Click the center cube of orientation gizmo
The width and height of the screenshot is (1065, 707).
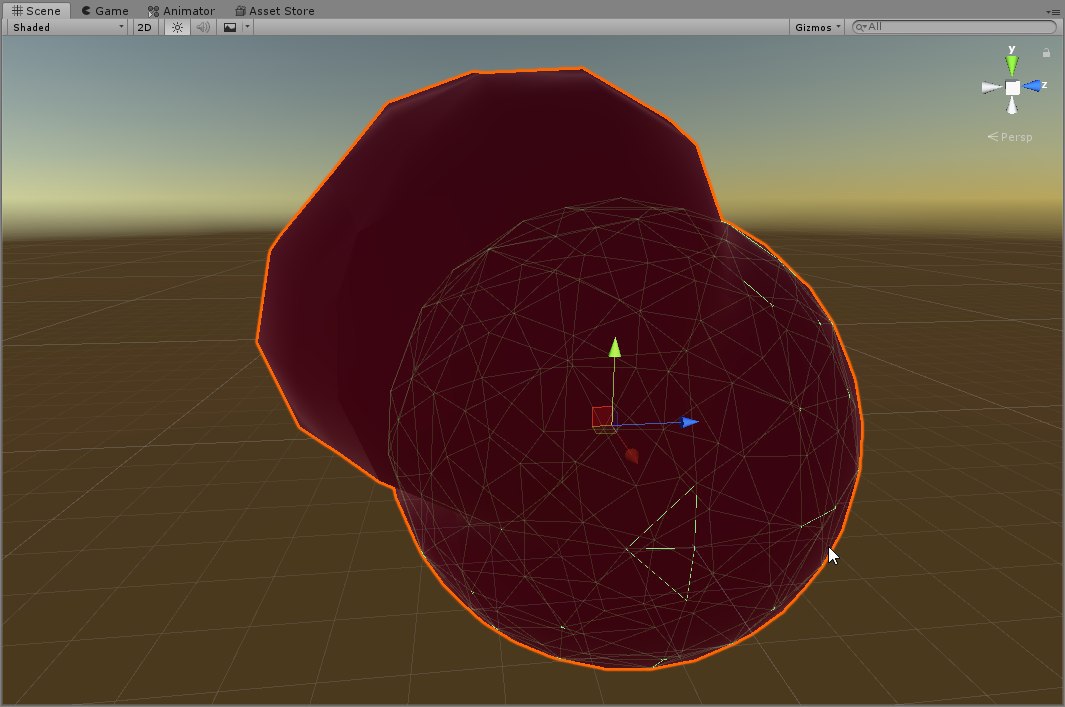tap(1012, 88)
